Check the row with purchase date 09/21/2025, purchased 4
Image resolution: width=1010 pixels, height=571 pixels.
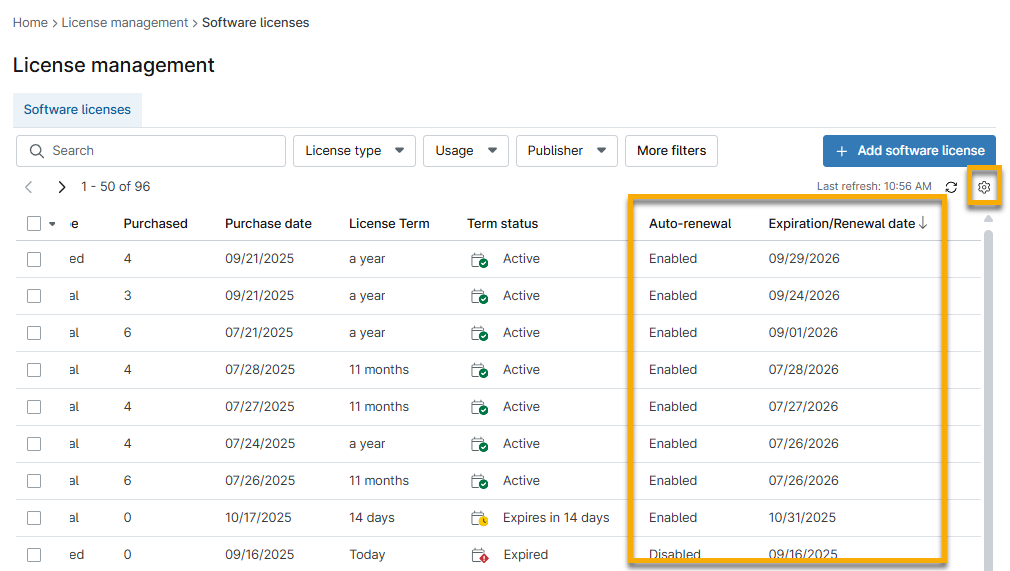(34, 259)
